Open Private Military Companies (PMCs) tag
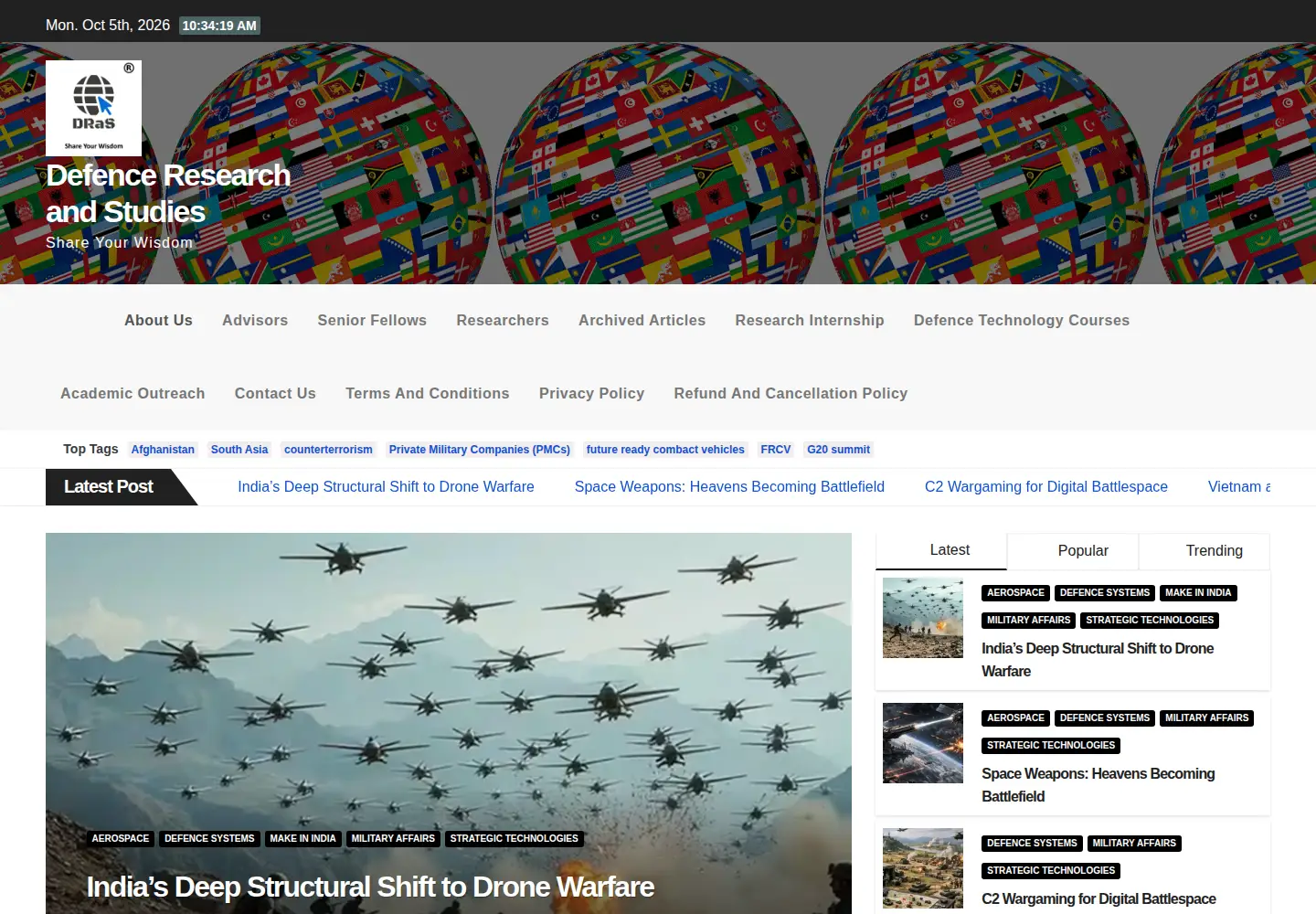The image size is (1316, 914). click(480, 450)
